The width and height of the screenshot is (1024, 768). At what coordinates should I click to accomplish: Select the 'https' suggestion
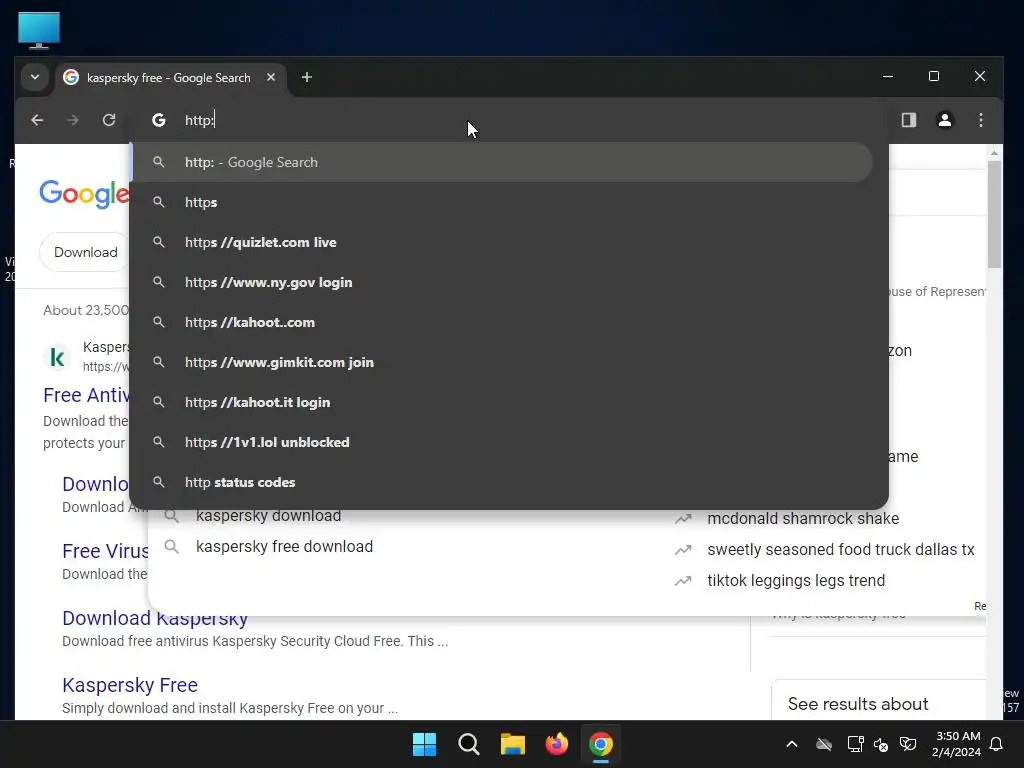tap(502, 202)
